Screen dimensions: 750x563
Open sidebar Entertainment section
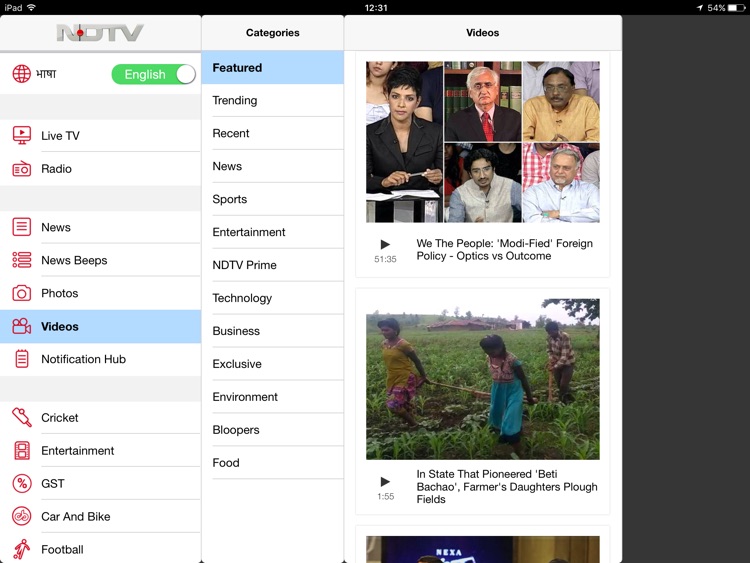[x=100, y=451]
